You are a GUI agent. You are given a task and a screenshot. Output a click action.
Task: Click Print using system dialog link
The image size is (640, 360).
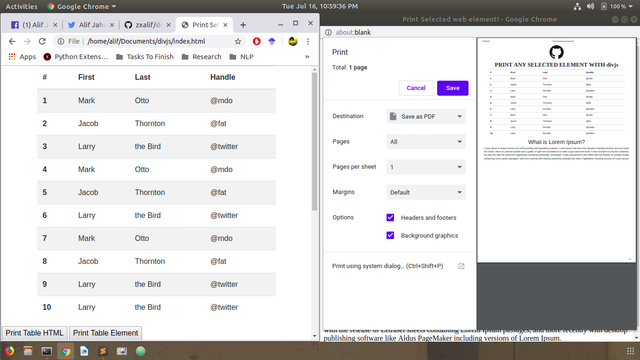387,266
